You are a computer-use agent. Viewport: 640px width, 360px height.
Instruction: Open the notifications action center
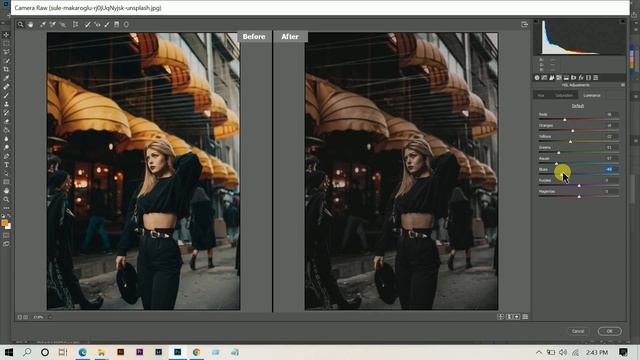623,352
